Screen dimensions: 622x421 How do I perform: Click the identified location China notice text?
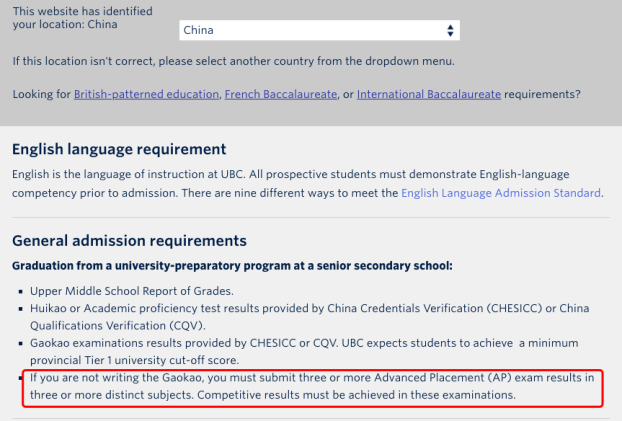[83, 17]
